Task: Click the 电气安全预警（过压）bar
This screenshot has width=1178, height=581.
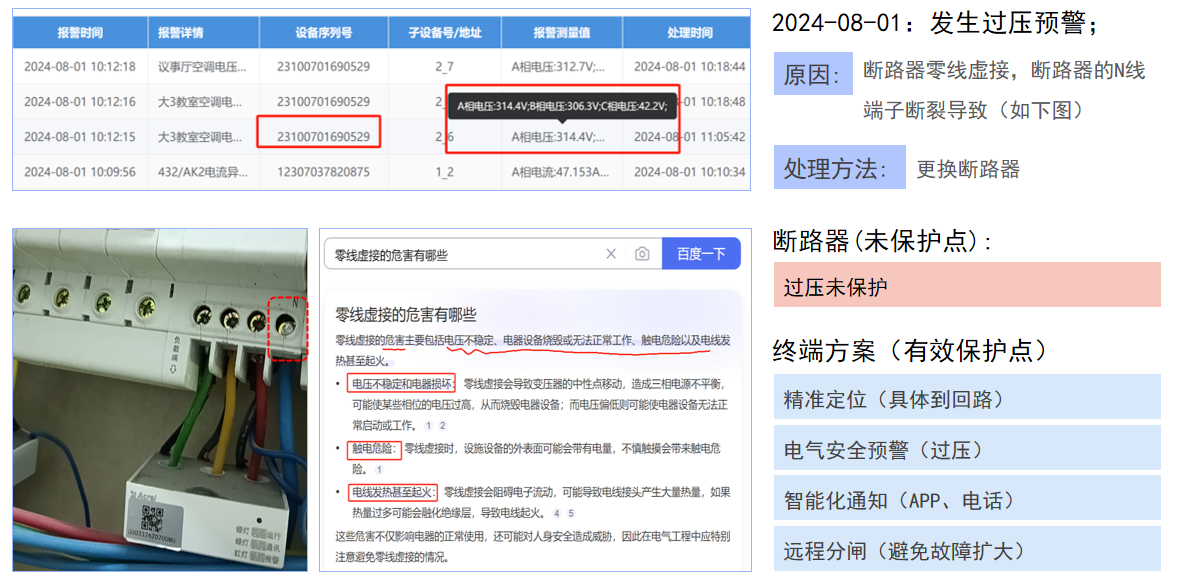Action: [967, 448]
